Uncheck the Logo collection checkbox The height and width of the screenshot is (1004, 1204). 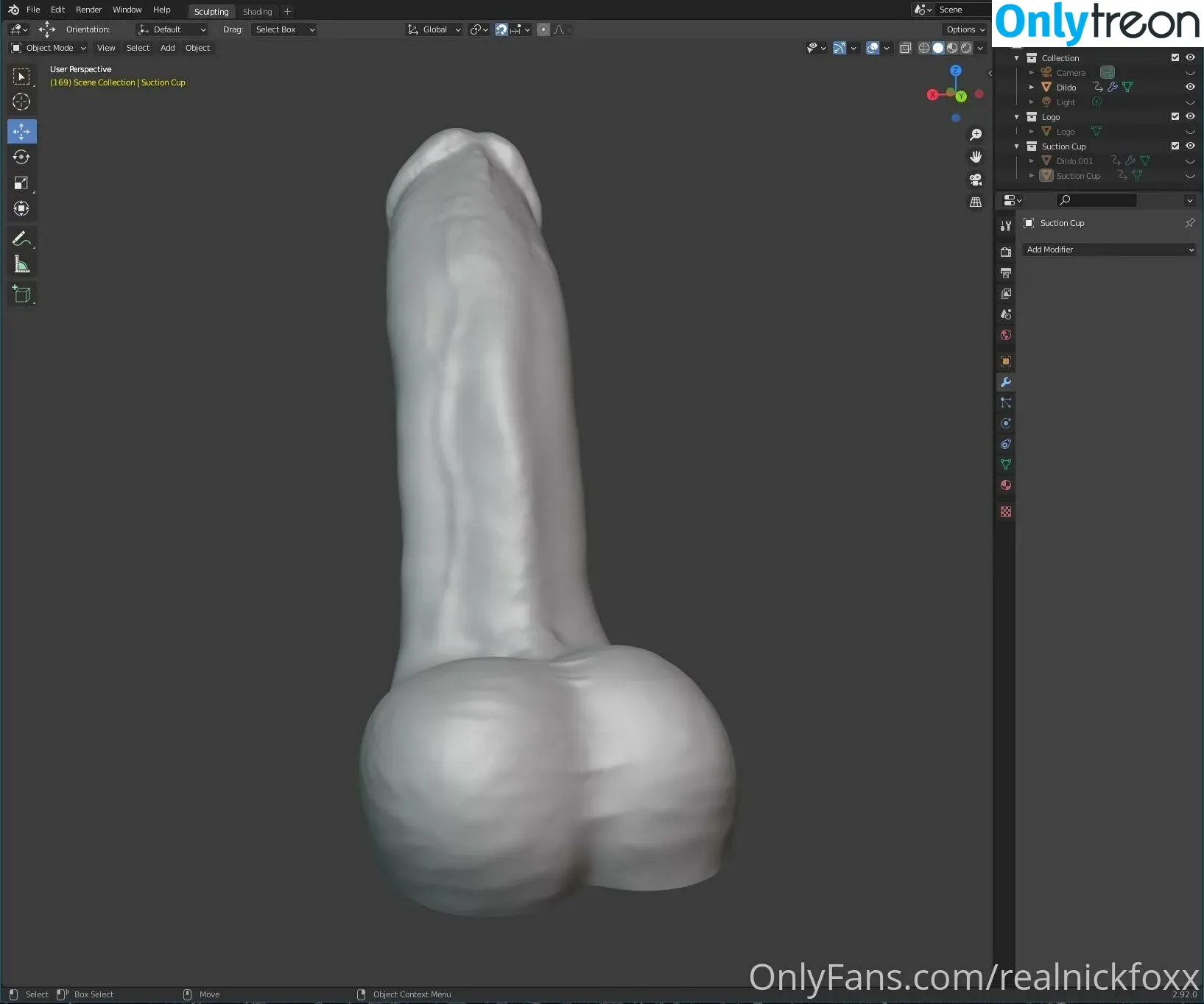pyautogui.click(x=1175, y=116)
